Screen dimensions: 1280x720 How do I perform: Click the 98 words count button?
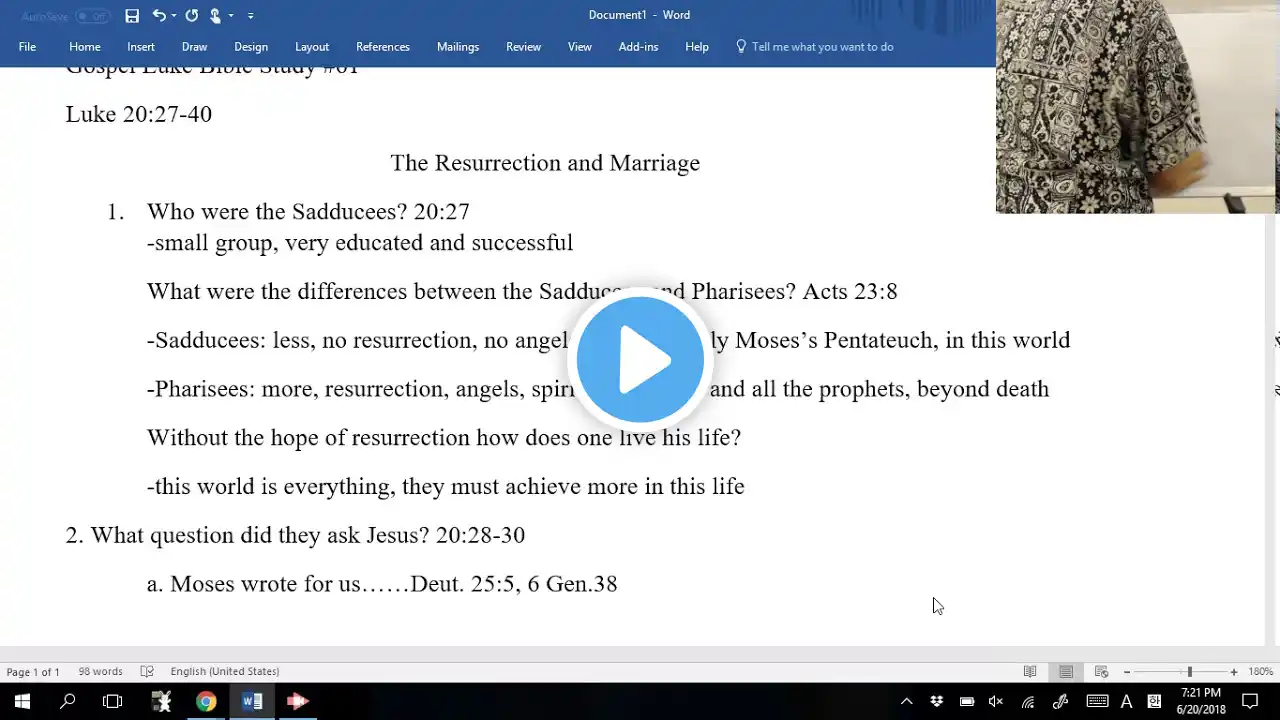(100, 672)
